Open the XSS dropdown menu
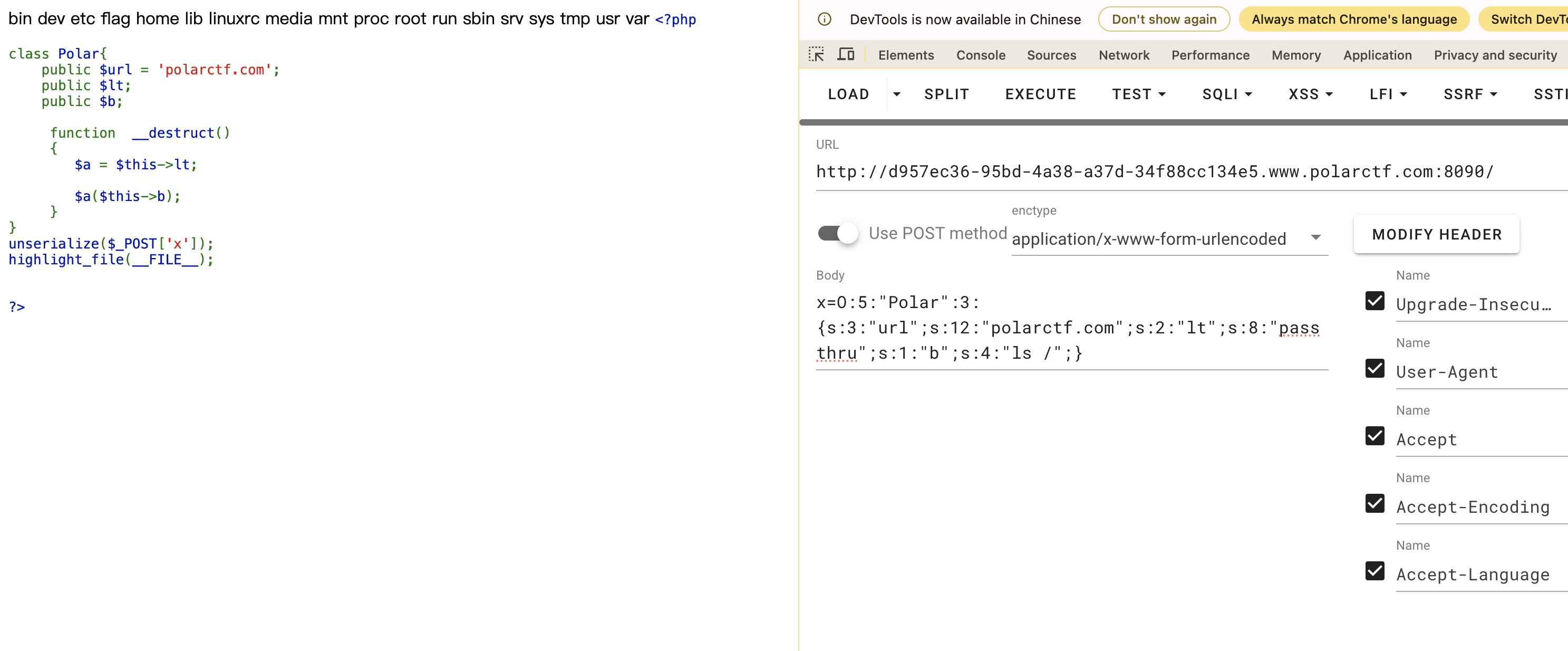 1310,94
